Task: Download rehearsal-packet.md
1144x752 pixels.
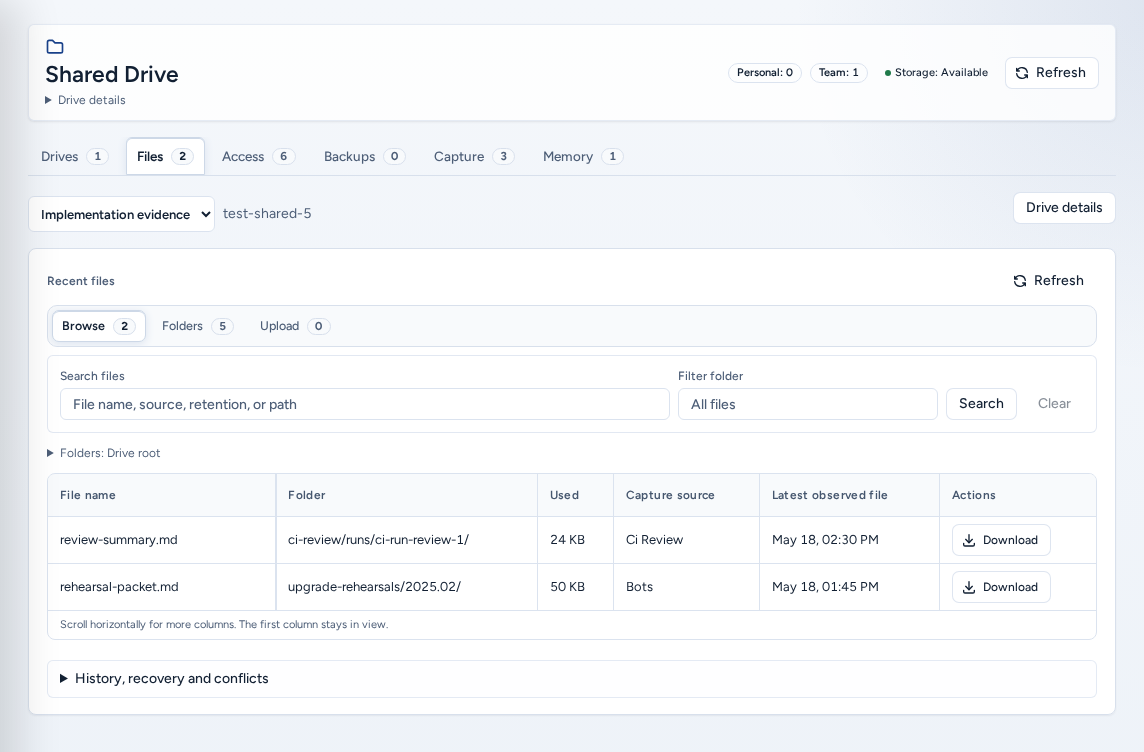Action: [x=1001, y=587]
